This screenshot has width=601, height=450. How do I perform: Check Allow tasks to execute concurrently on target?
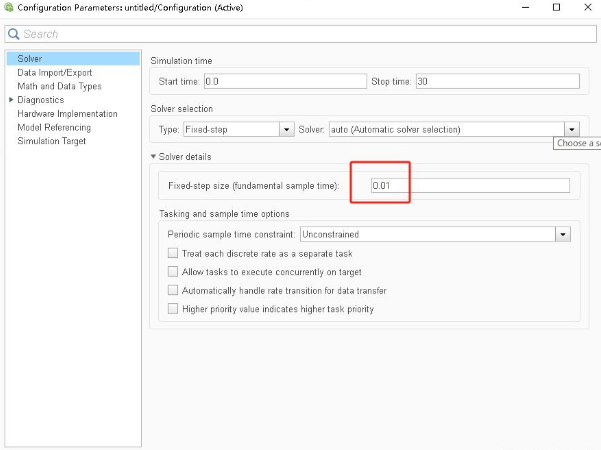[174, 272]
